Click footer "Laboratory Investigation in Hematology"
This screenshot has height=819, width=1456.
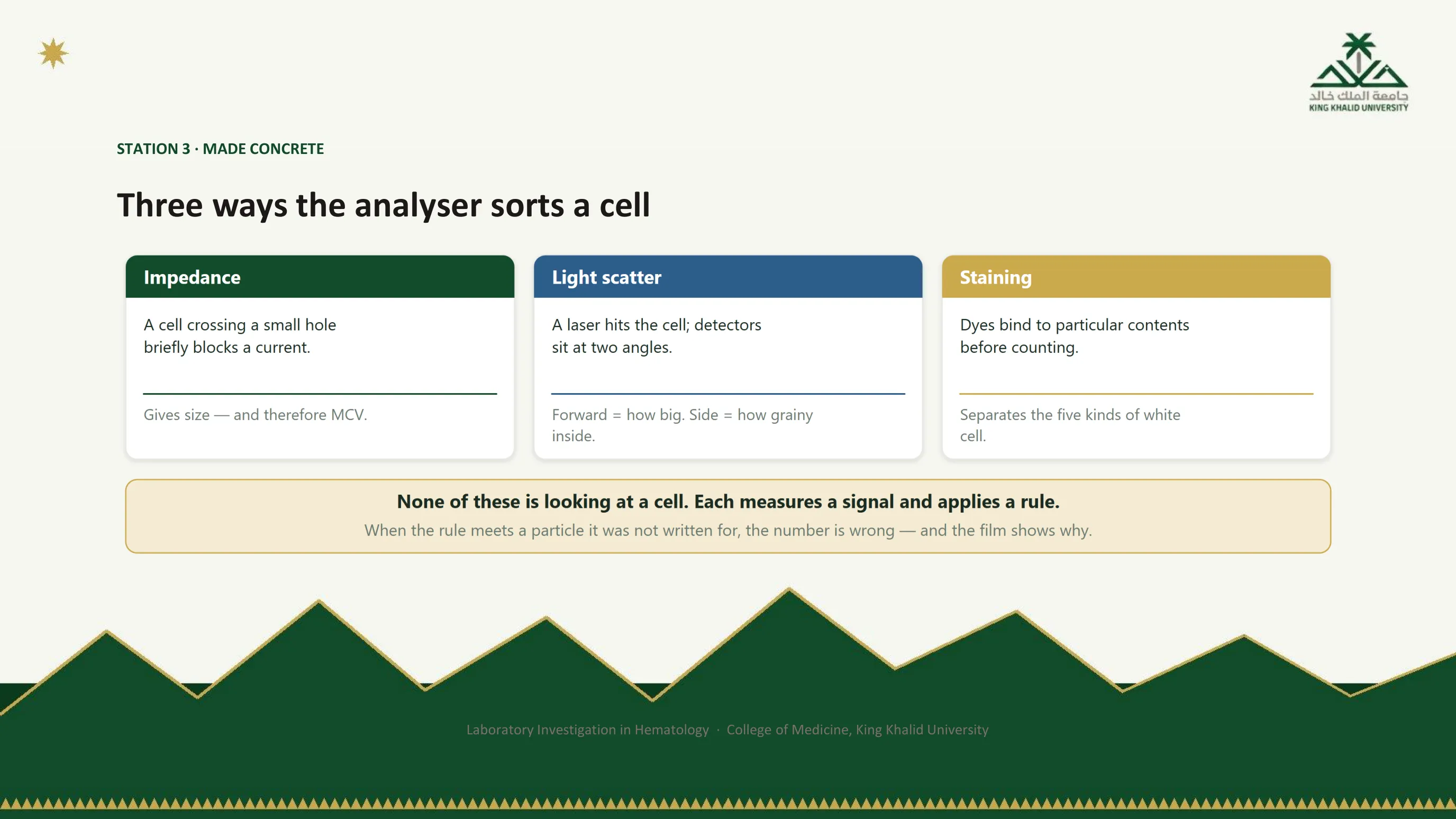(x=587, y=730)
